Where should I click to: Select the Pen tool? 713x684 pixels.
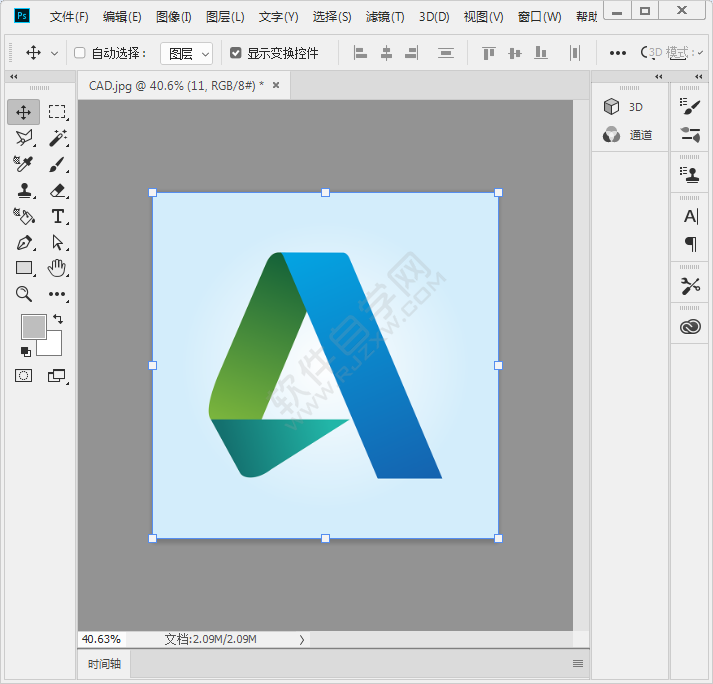click(x=24, y=242)
